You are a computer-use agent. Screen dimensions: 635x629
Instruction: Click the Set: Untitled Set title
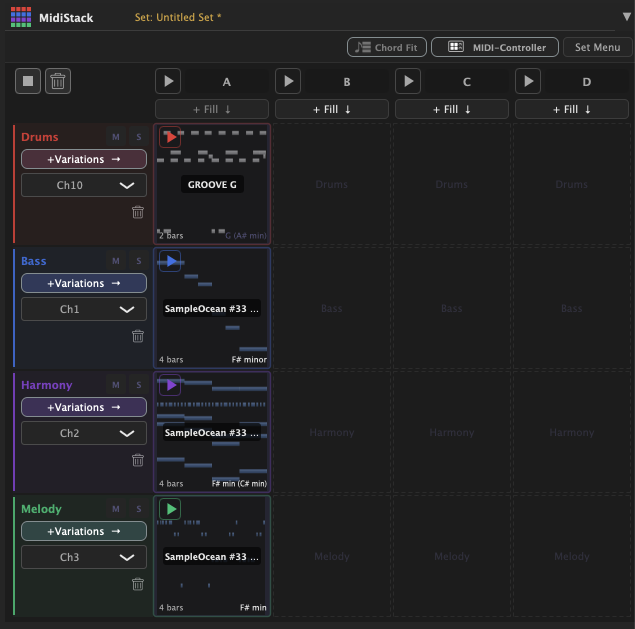pos(178,17)
